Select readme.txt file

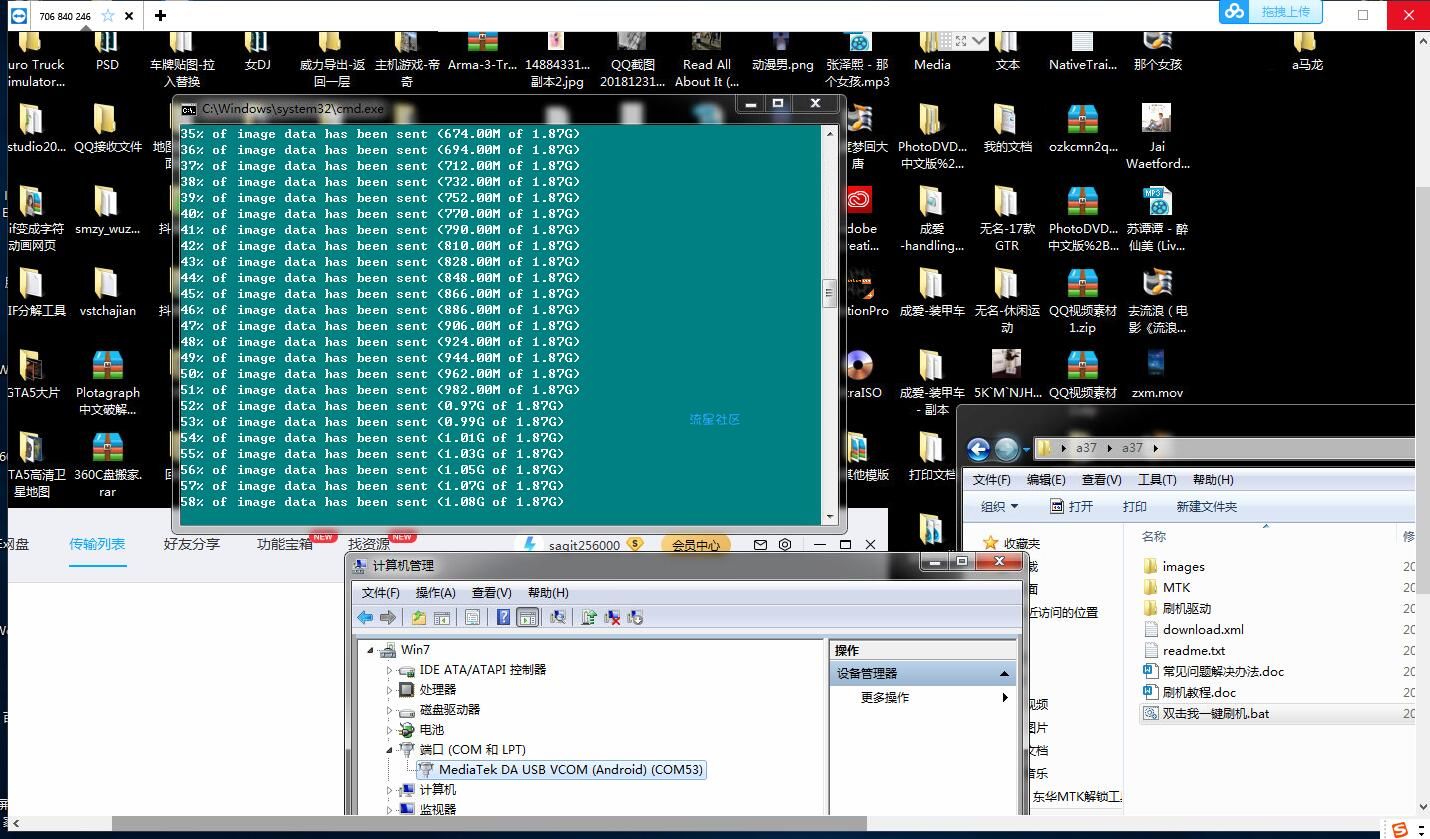(x=1183, y=651)
